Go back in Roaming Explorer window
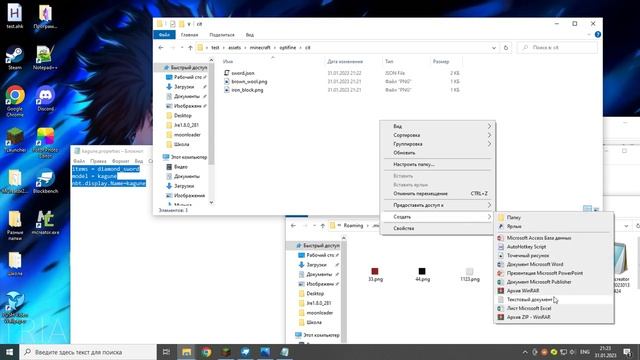Screen dimensions: 640x360 pos(293,225)
